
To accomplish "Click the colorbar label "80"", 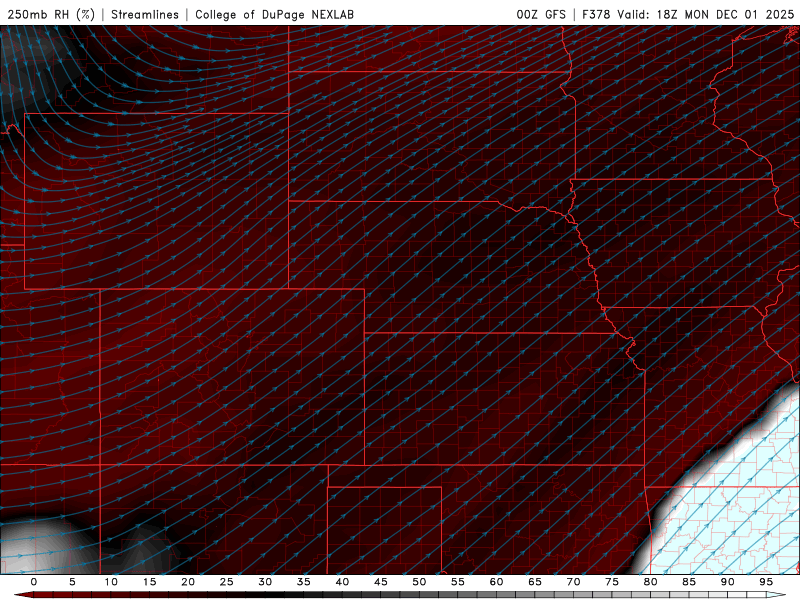I will [x=650, y=582].
